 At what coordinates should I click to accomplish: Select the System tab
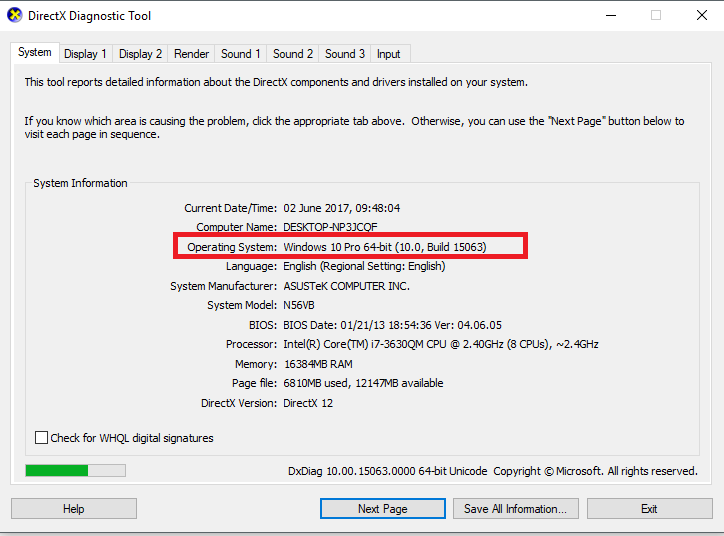coord(35,53)
